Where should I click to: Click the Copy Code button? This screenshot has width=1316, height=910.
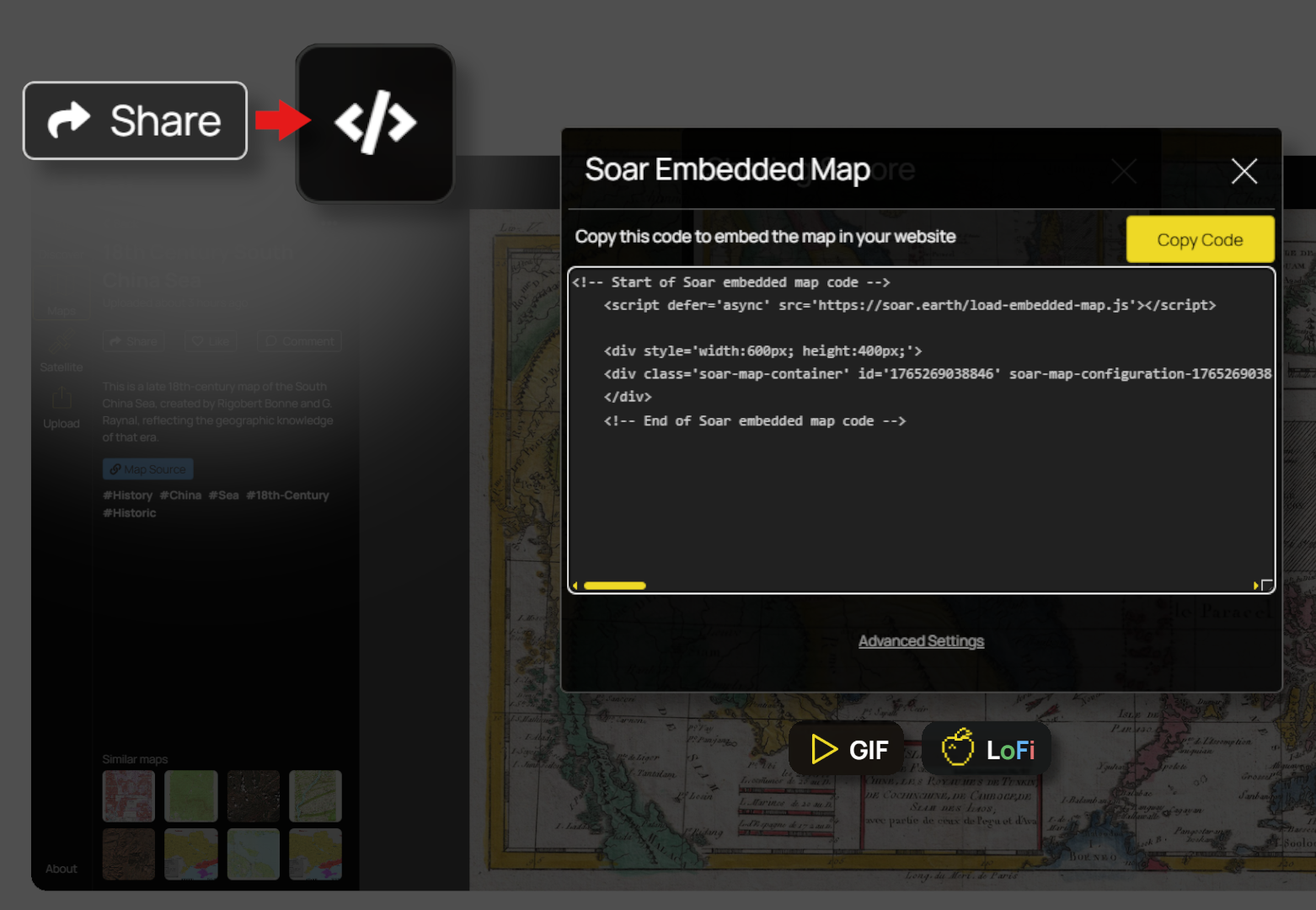(x=1200, y=239)
